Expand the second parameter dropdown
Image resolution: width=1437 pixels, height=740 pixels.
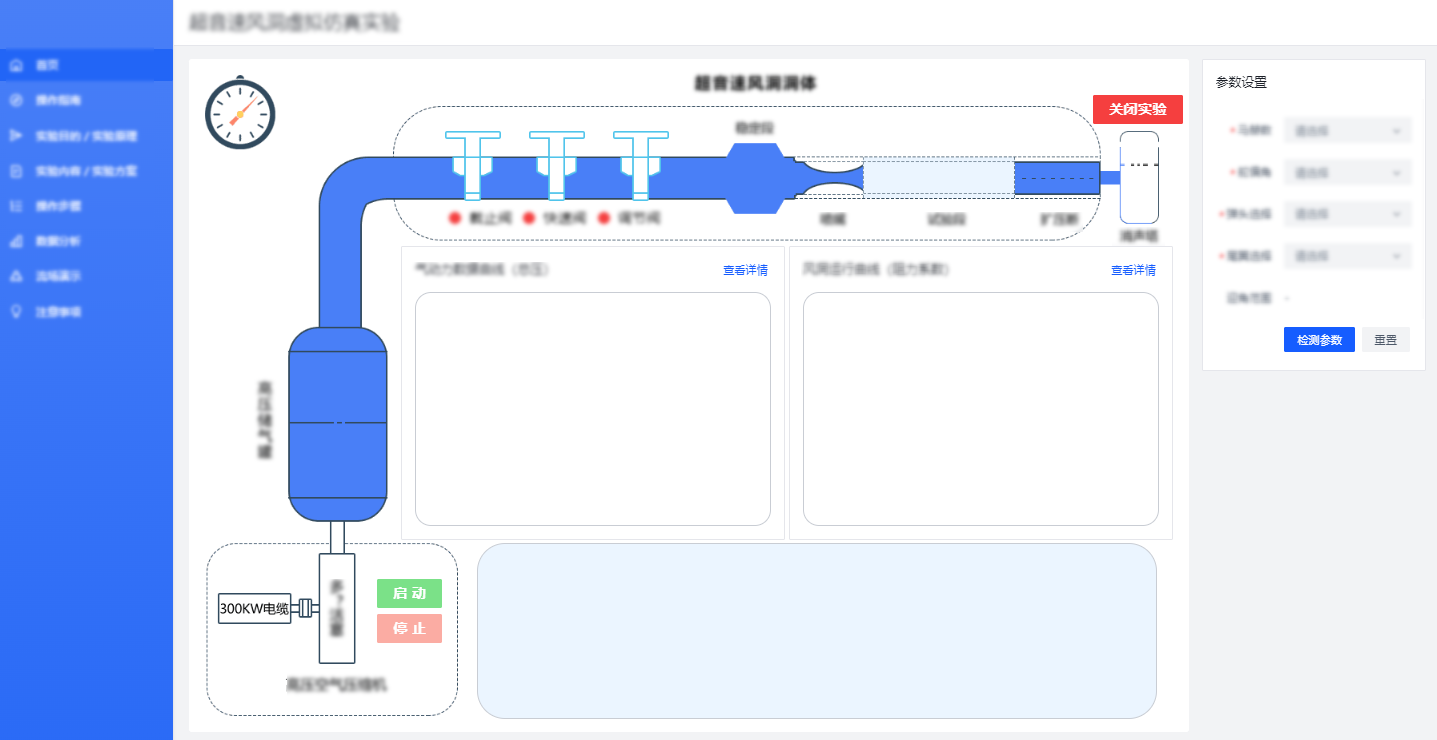point(1348,173)
